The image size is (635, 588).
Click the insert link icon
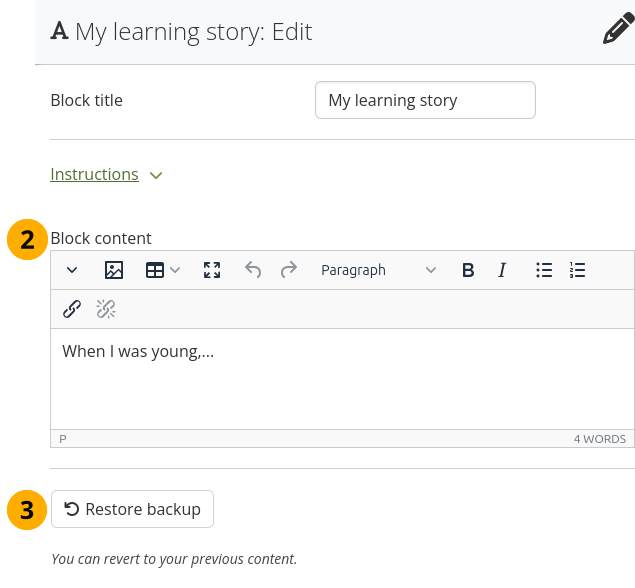coord(72,309)
